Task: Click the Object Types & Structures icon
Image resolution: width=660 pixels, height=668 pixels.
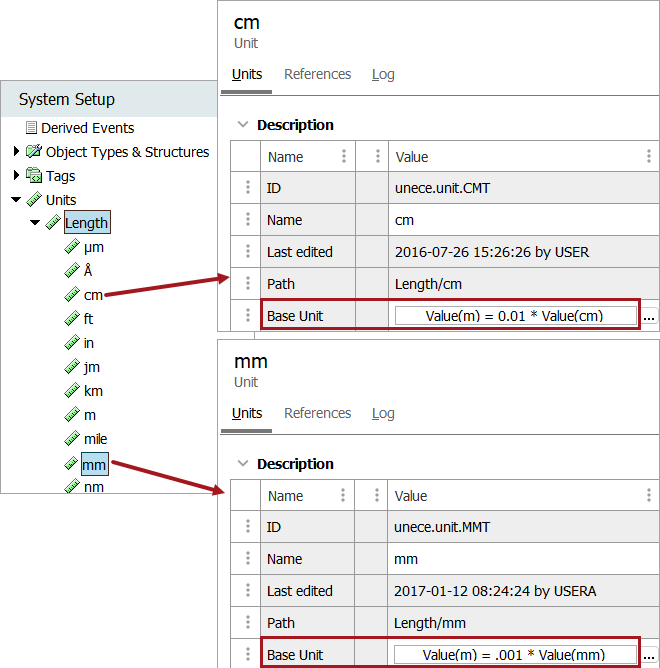Action: (34, 151)
